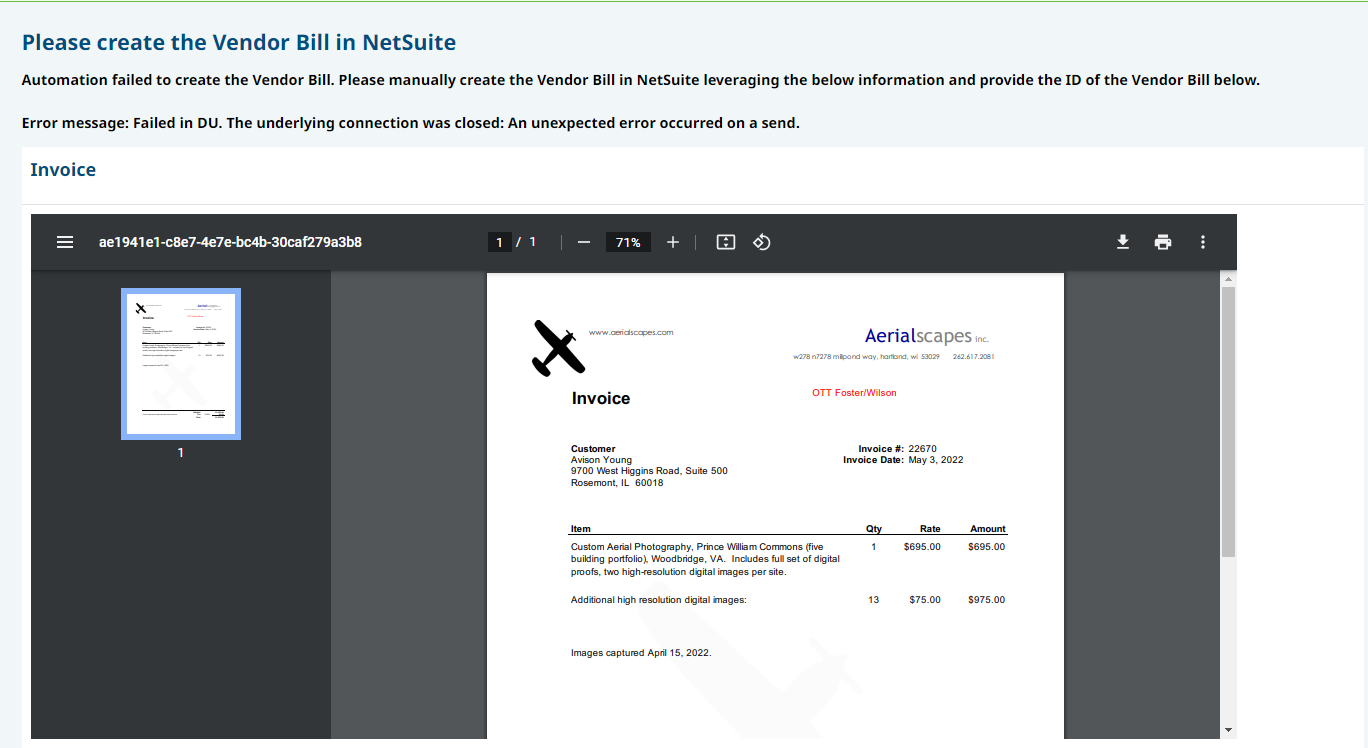The width and height of the screenshot is (1368, 748).
Task: Download the invoice PDF
Action: 1123,242
